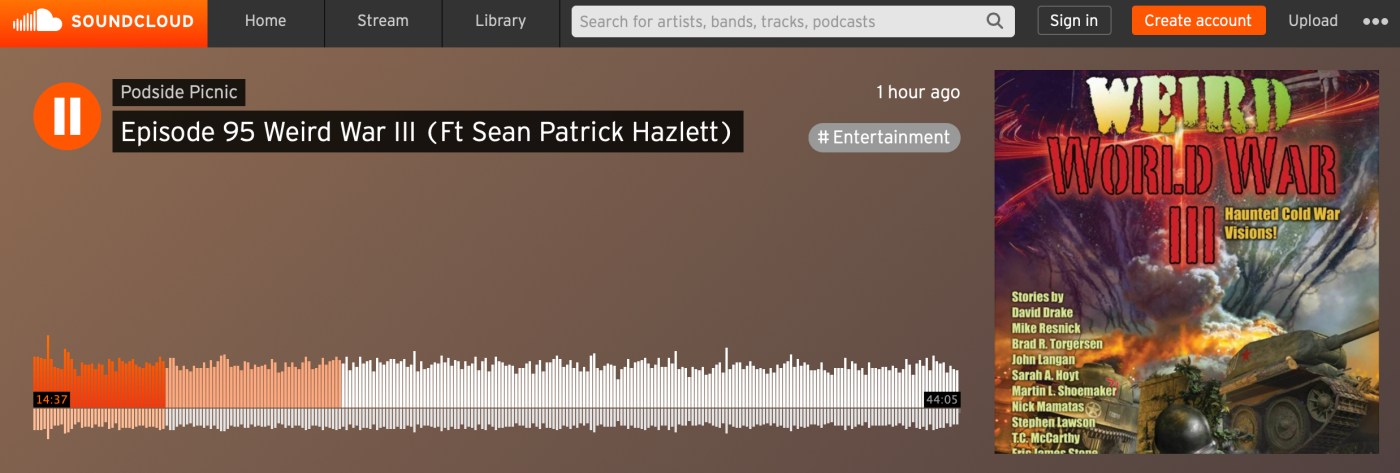Enlarge the Weird World War III cover artwork

(x=1171, y=261)
